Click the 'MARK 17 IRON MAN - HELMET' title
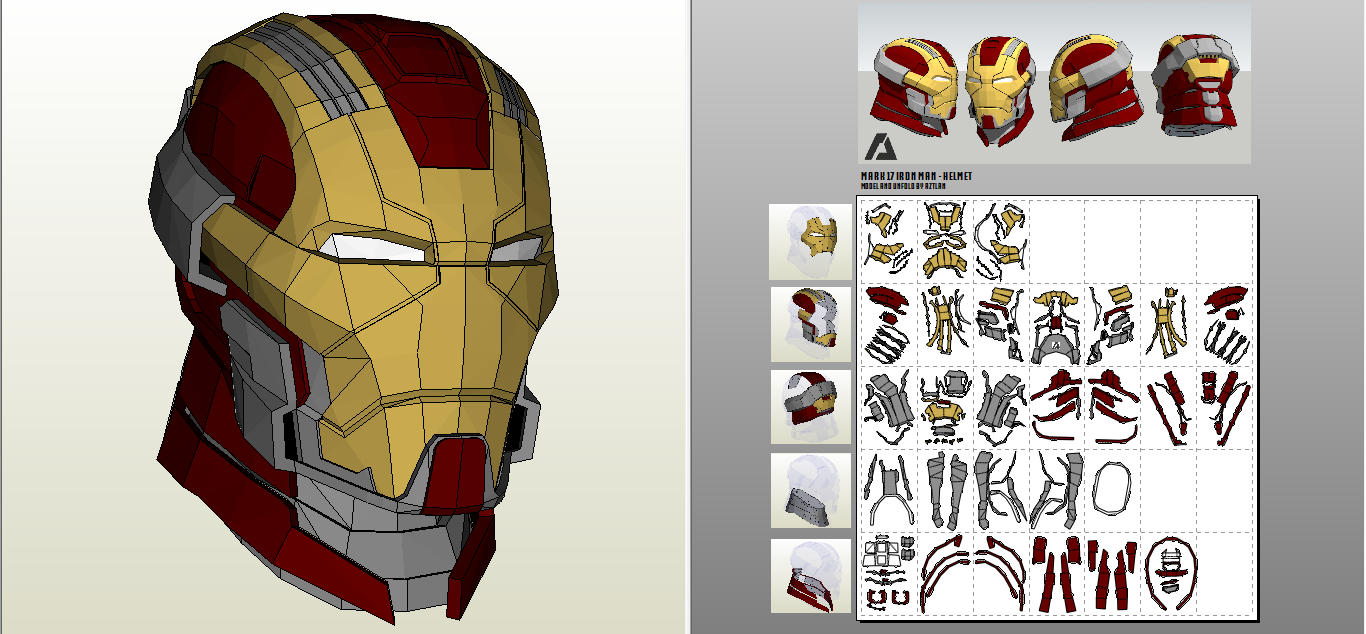The width and height of the screenshot is (1366, 634). click(x=917, y=176)
